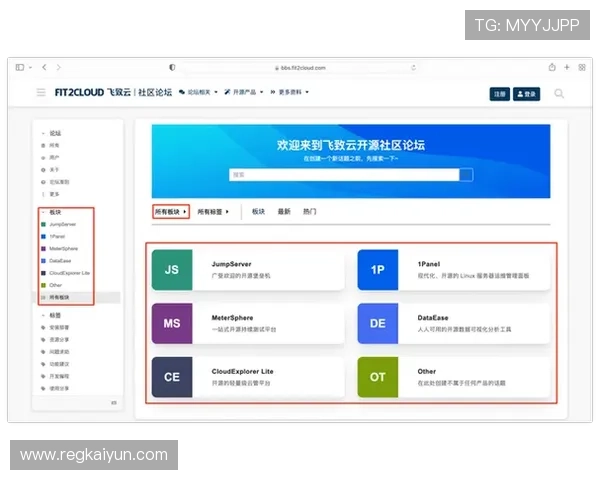Open the 资源分享 tag in sidebar

click(x=55, y=340)
